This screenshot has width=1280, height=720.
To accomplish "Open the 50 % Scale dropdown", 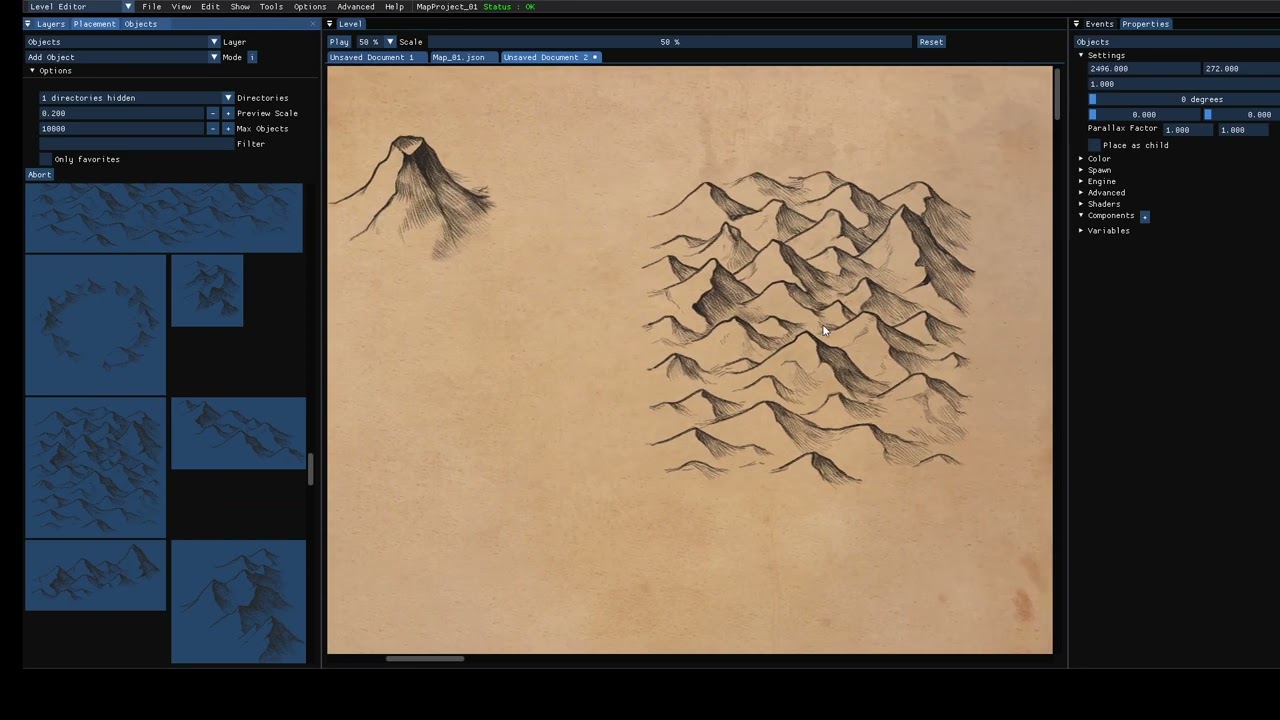I will click(x=375, y=42).
